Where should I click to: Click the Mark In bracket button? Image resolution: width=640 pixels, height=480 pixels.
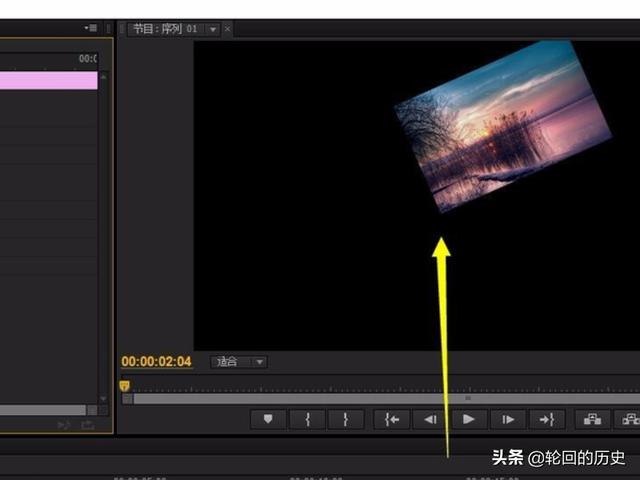point(307,420)
